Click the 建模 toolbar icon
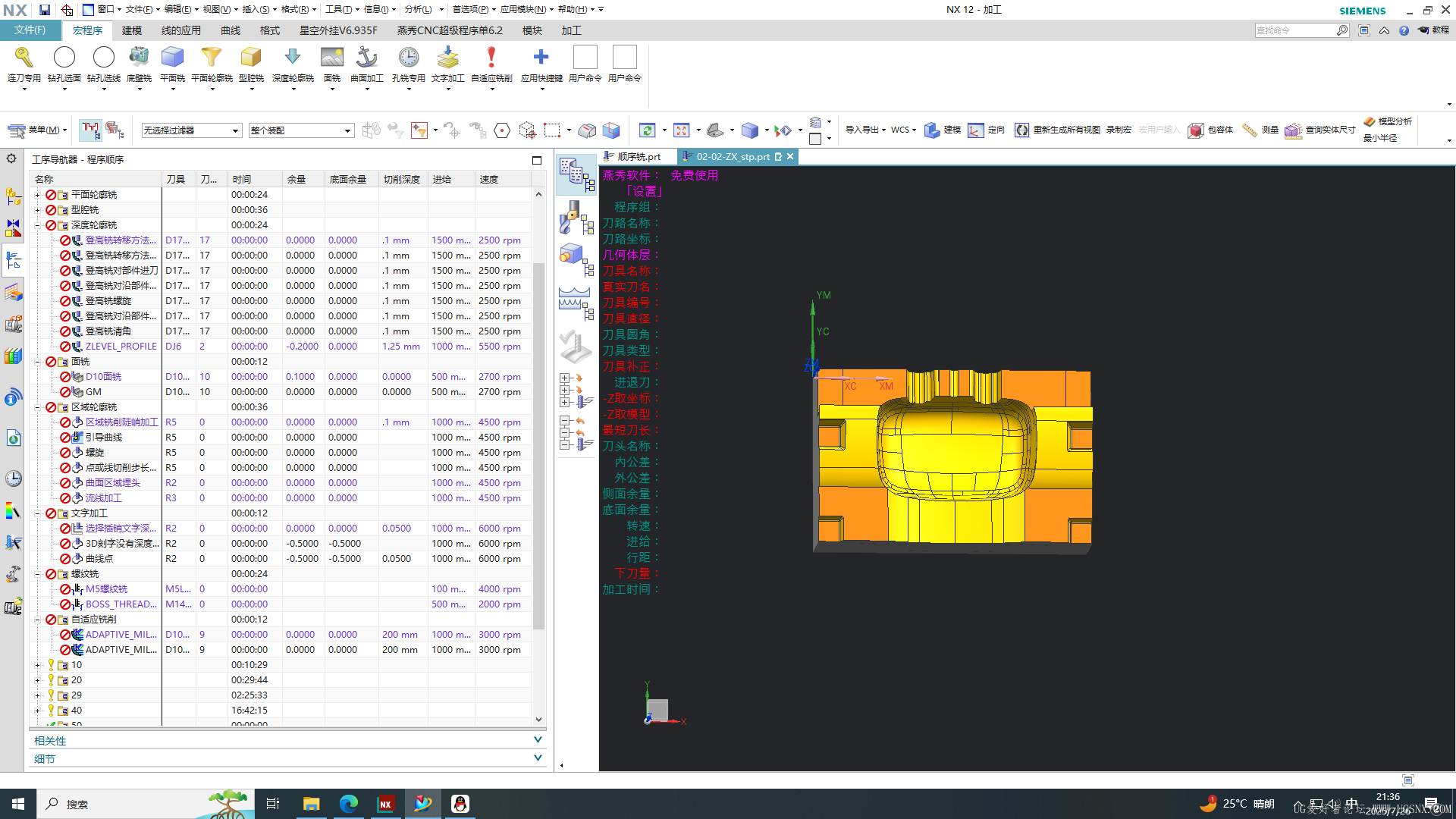 pyautogui.click(x=932, y=130)
